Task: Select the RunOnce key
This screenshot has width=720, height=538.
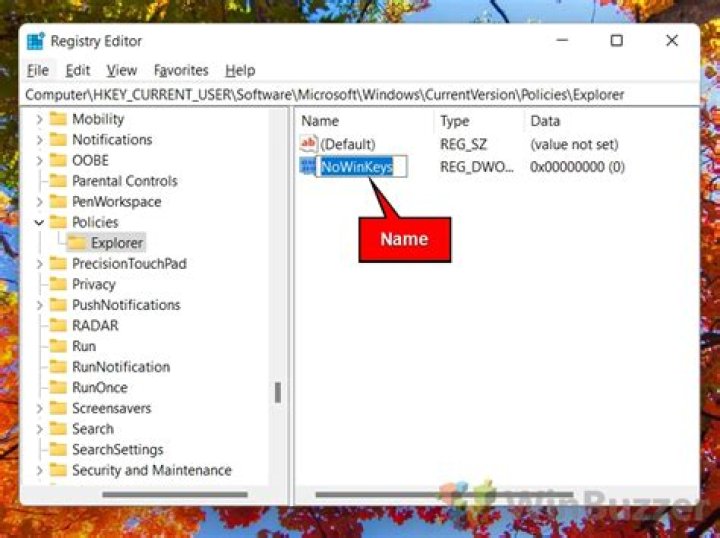Action: click(100, 387)
